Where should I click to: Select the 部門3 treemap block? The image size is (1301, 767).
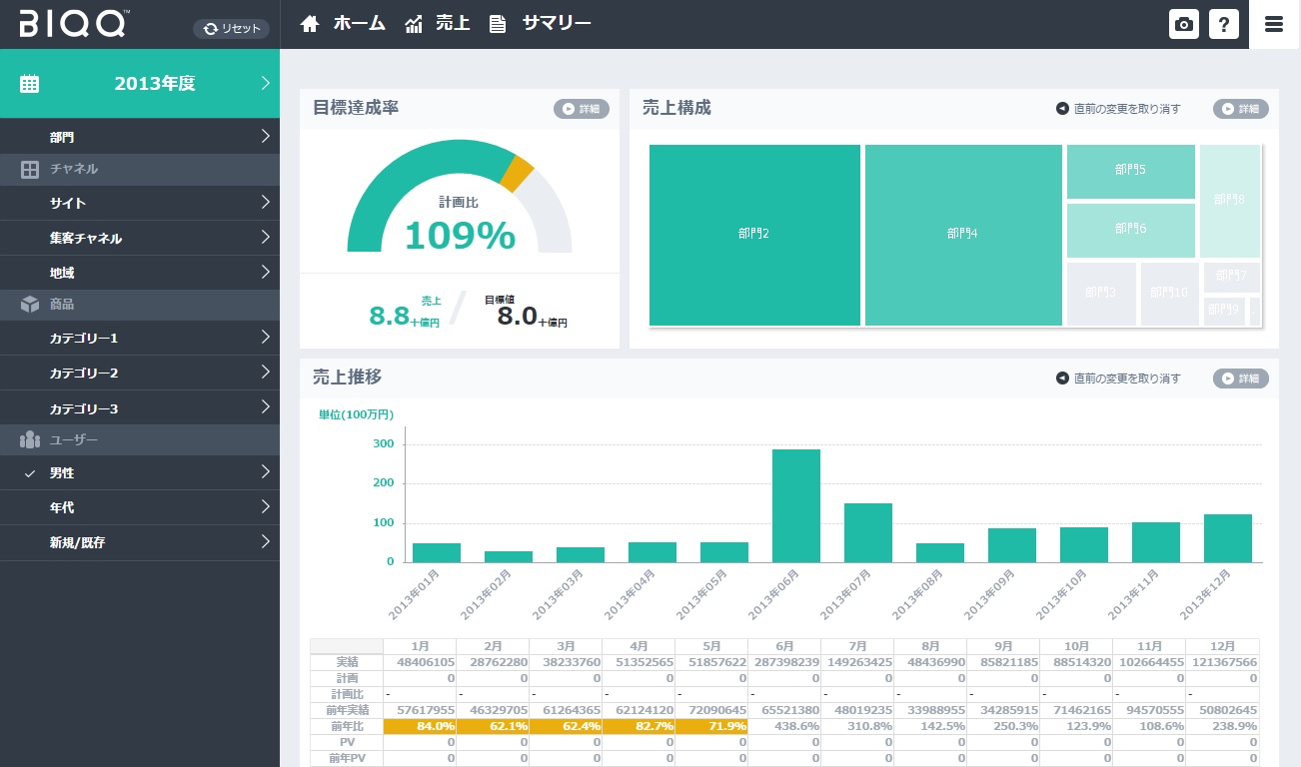pos(1101,294)
